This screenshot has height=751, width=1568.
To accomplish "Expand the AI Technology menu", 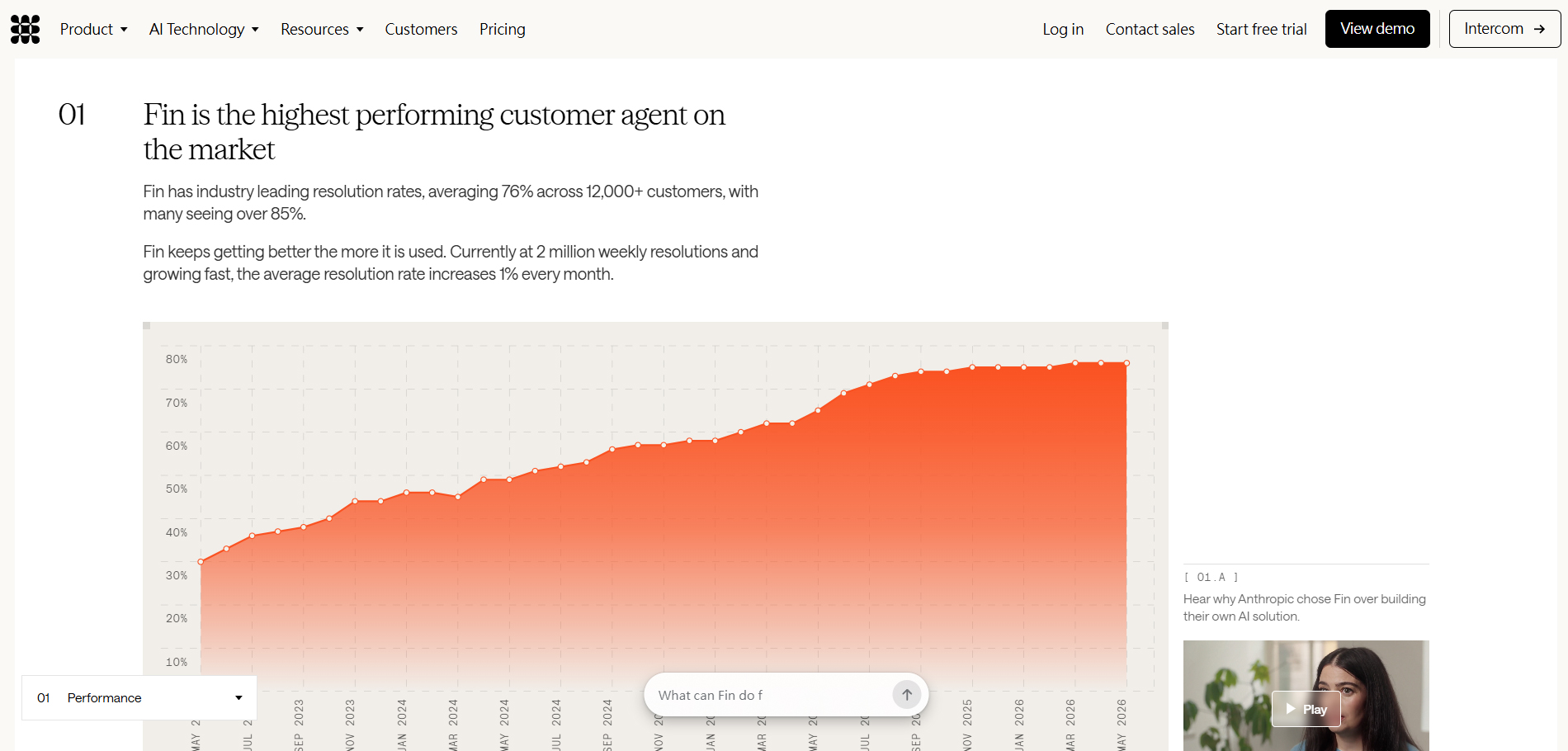I will pos(204,29).
